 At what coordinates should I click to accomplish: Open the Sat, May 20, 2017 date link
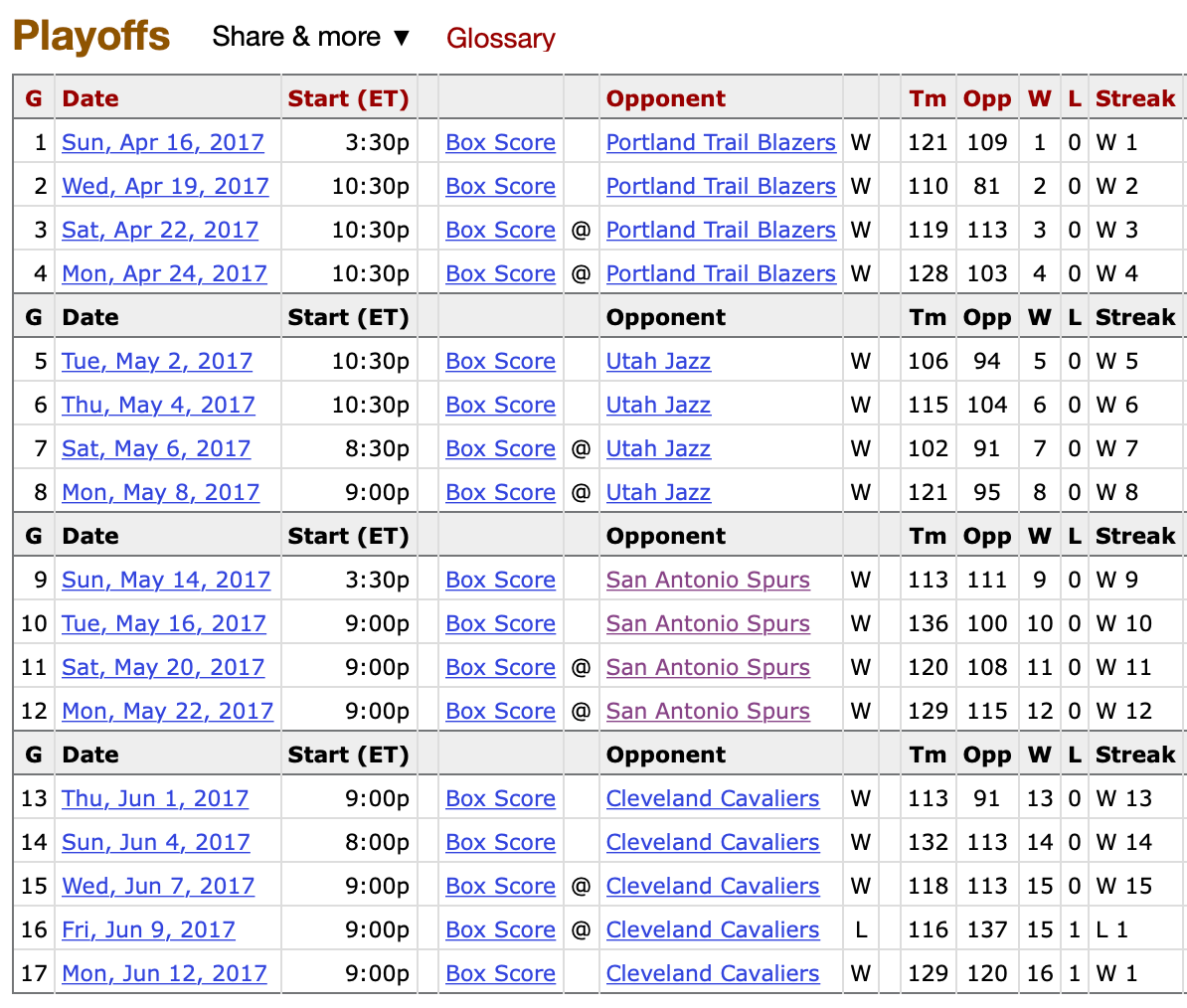163,667
